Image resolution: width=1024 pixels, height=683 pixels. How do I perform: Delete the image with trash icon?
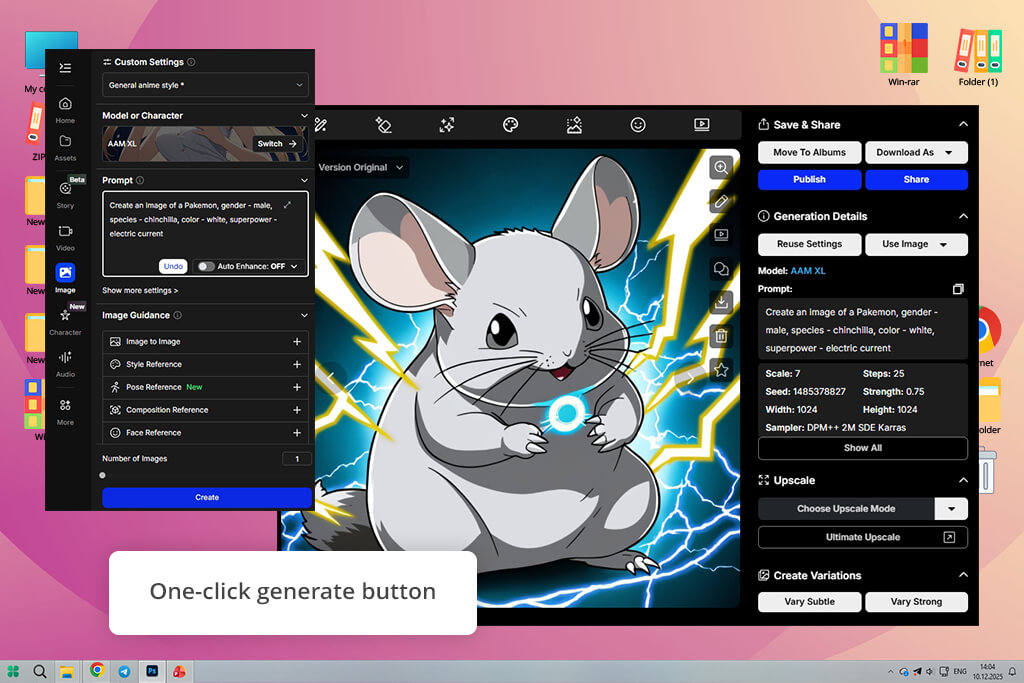tap(721, 336)
